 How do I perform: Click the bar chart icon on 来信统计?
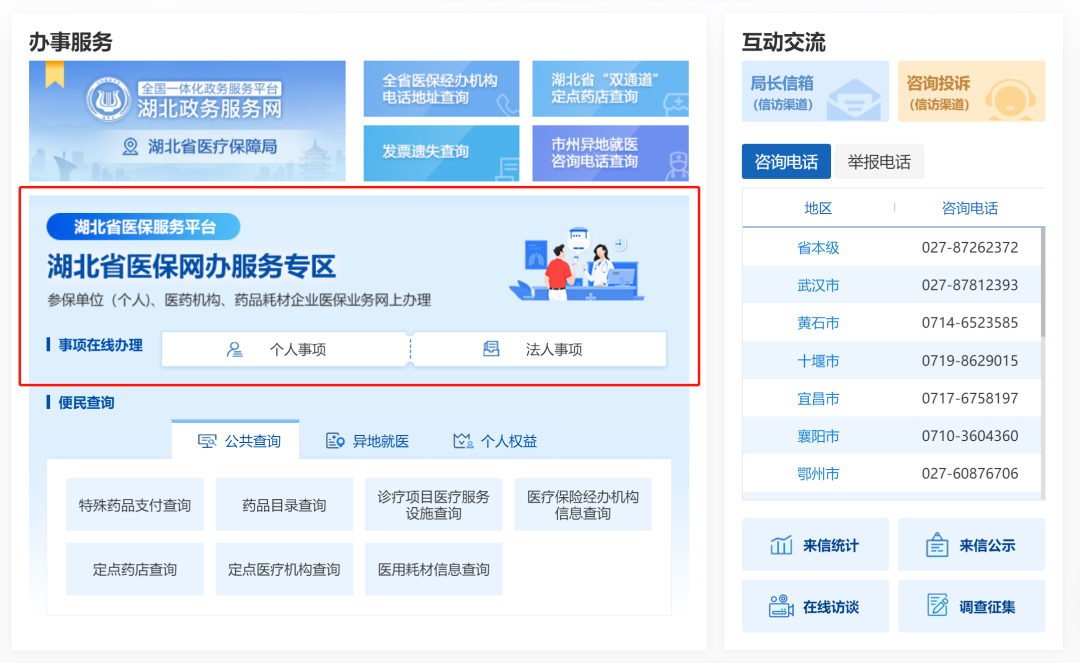click(781, 545)
